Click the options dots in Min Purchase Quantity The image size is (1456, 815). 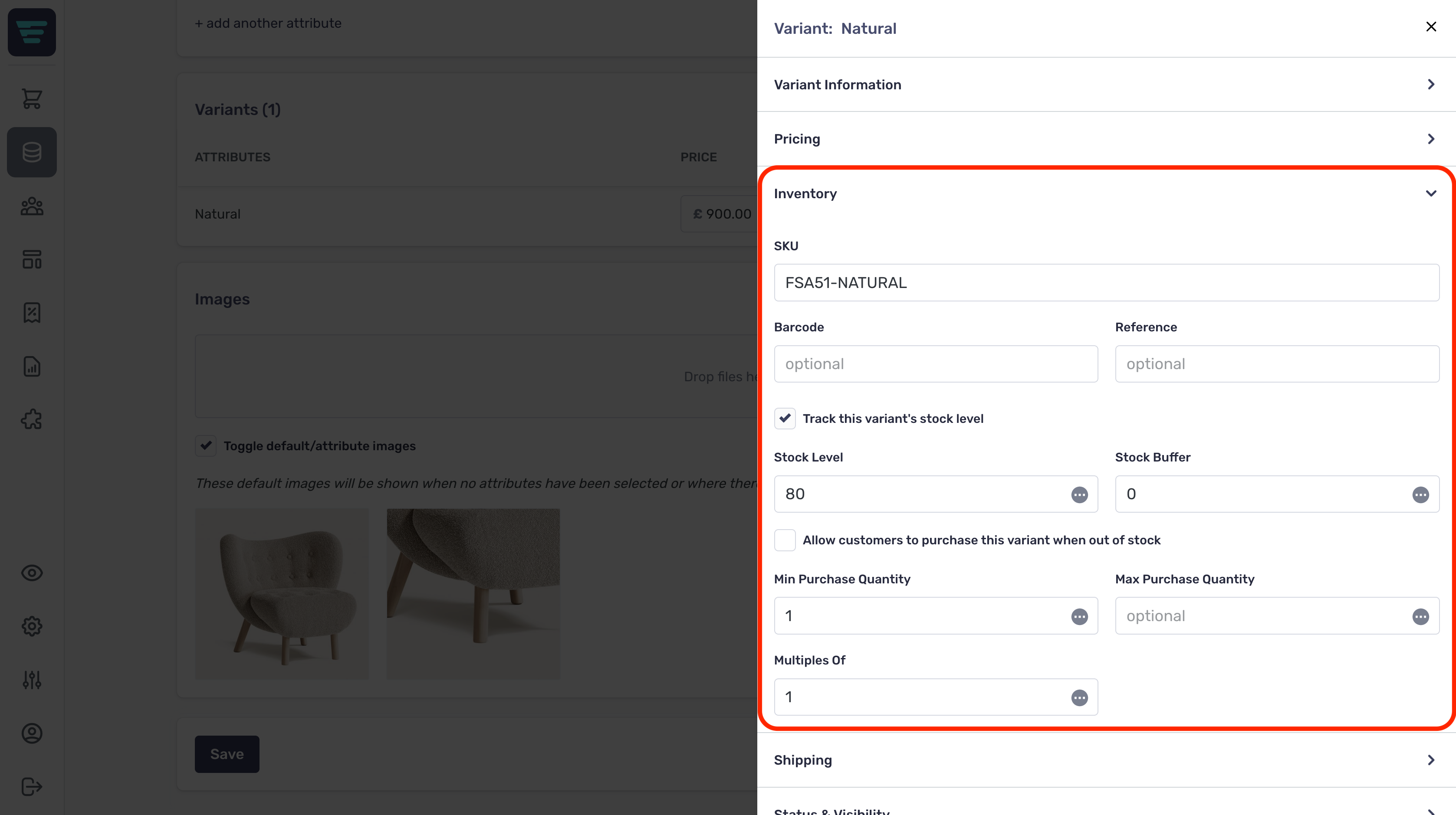[x=1079, y=616]
